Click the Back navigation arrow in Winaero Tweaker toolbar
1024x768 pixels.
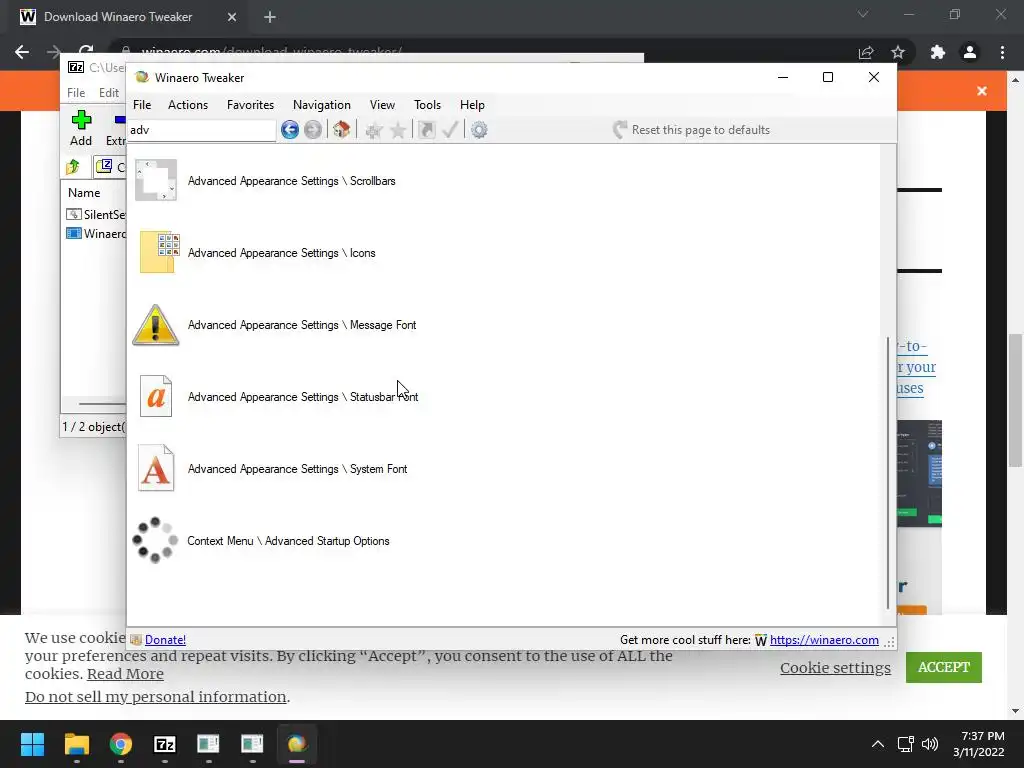tap(290, 130)
